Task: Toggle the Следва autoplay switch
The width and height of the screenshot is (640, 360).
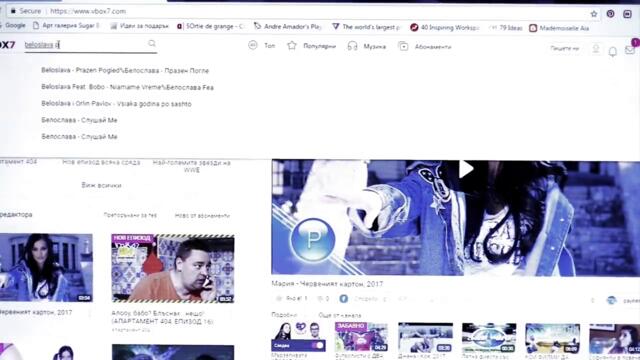Action: pyautogui.click(x=318, y=345)
